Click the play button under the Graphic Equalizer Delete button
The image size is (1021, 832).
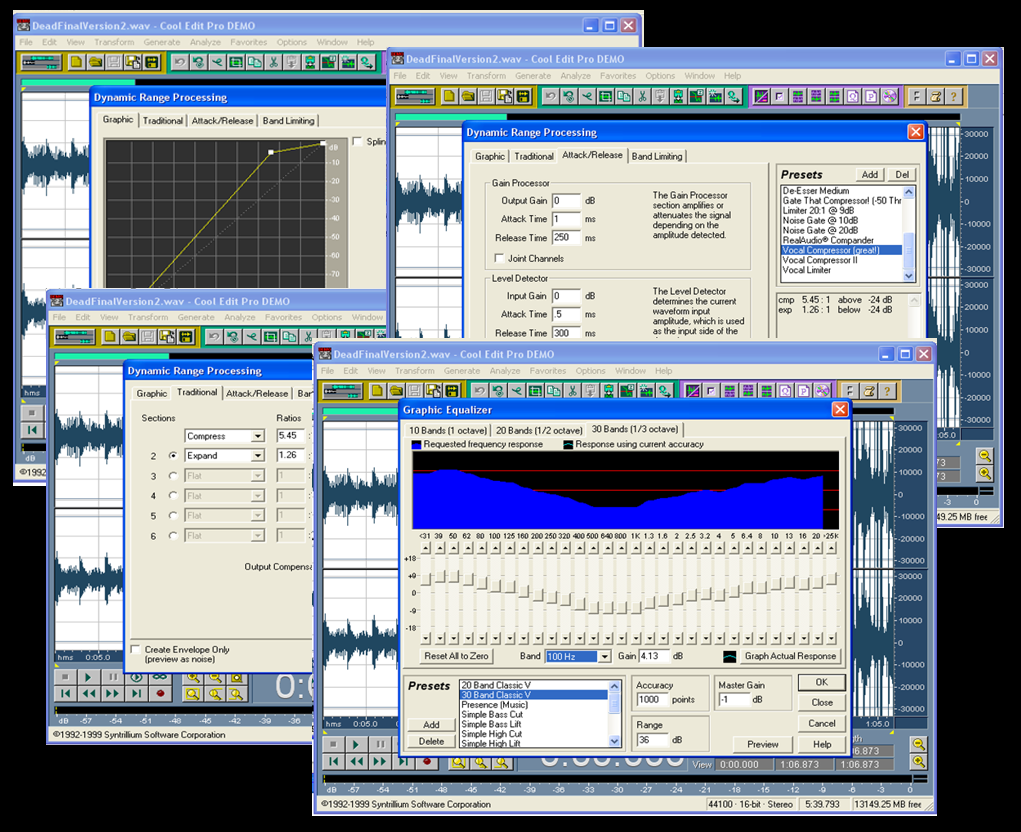click(356, 744)
